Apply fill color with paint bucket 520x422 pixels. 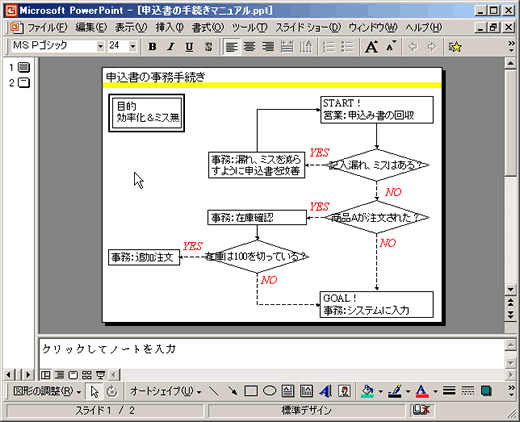click(367, 391)
